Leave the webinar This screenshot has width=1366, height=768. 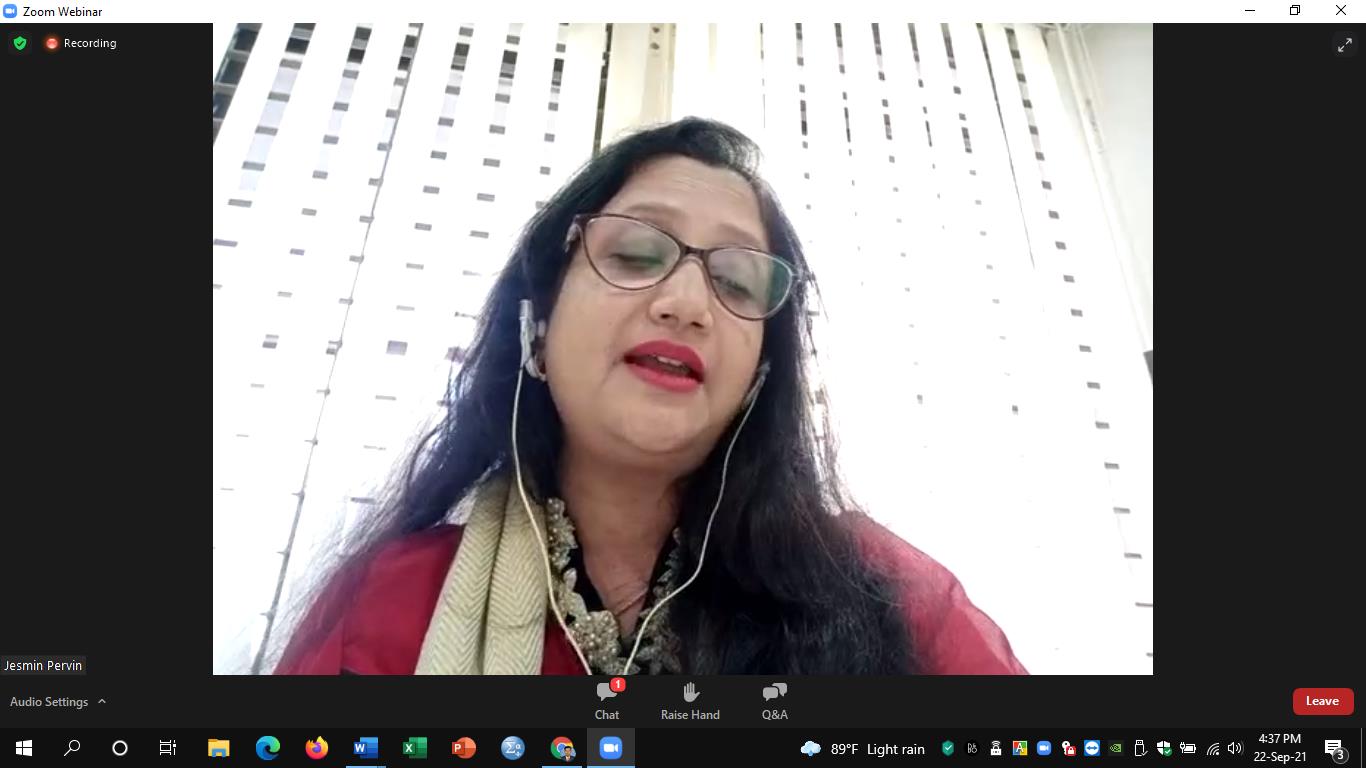click(x=1322, y=701)
